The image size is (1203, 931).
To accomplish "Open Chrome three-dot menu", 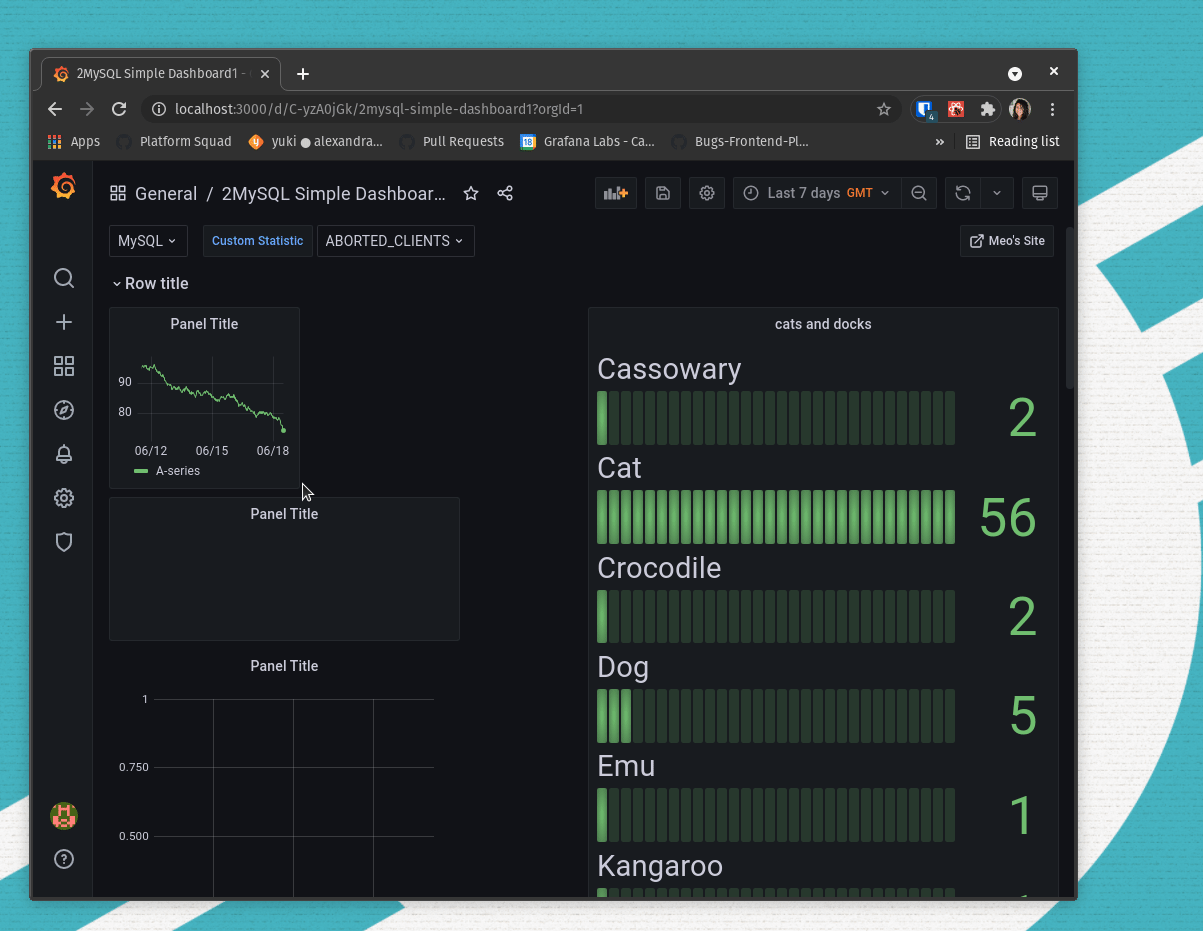I will 1052,109.
